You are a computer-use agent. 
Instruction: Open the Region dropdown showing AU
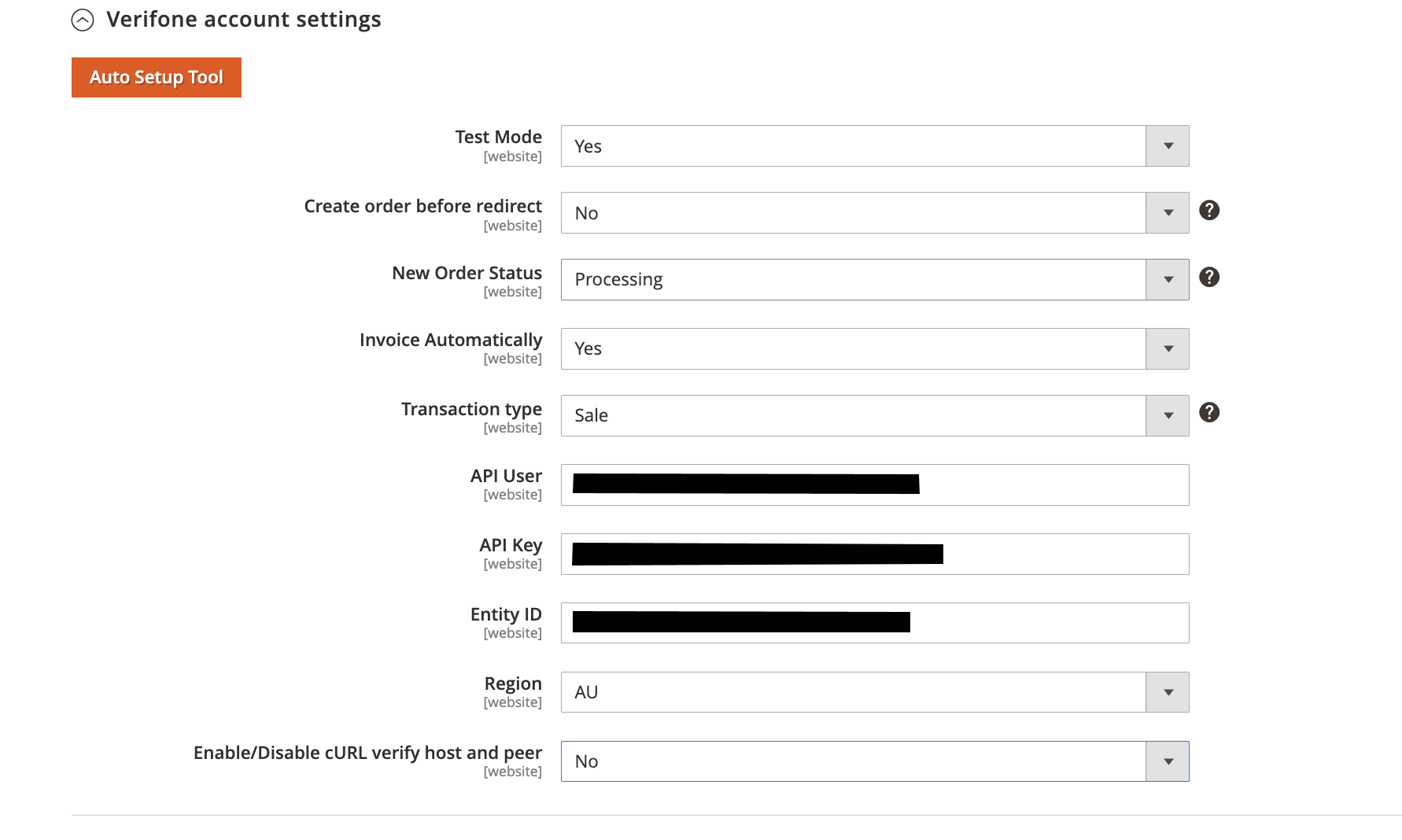tap(874, 692)
